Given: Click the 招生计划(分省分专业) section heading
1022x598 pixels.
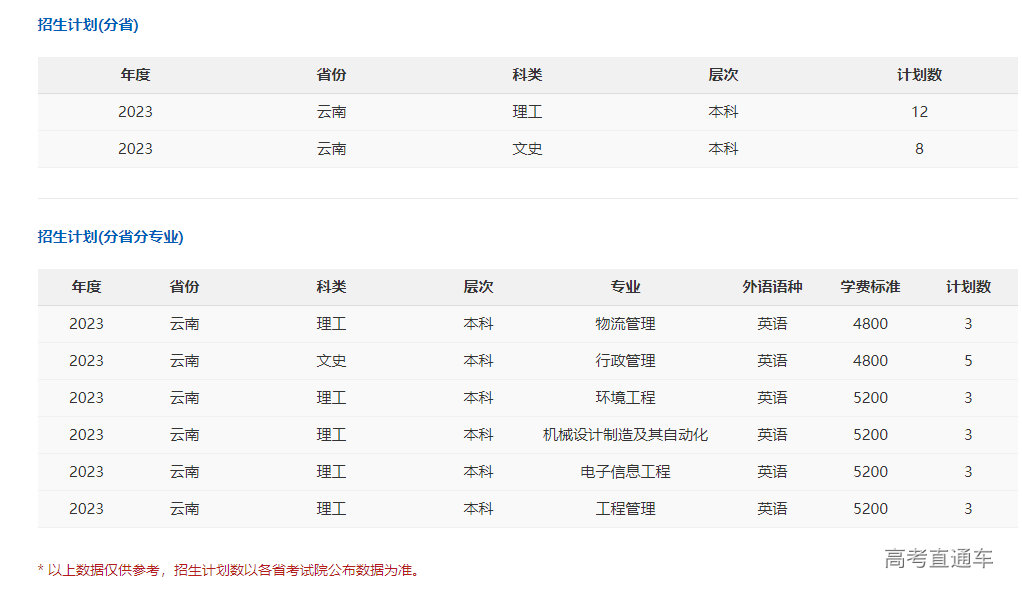Looking at the screenshot, I should (x=111, y=237).
